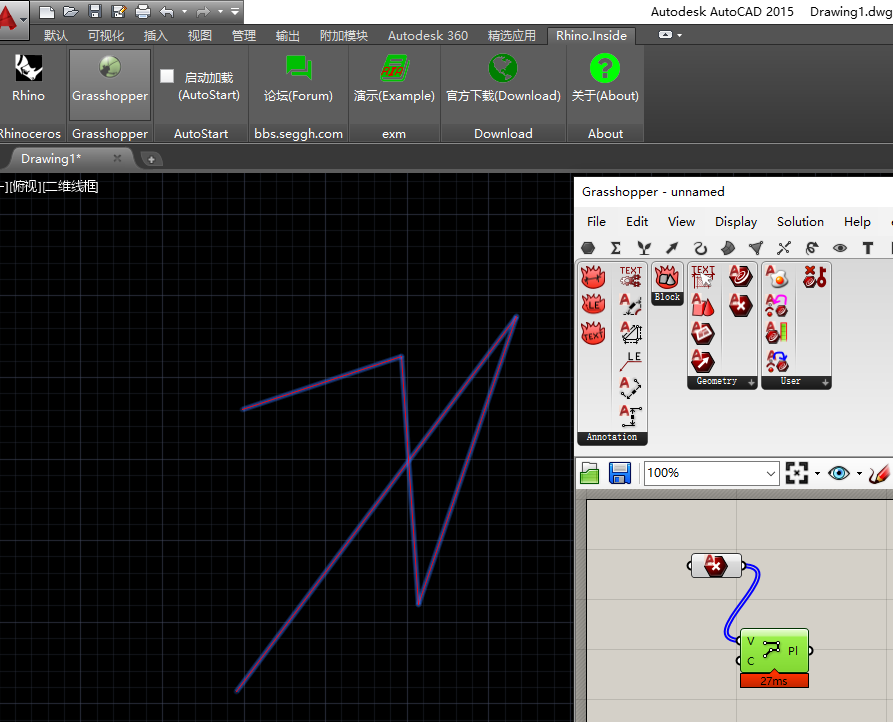
Task: Open the Zoom Extents options dropdown arrow
Action: (x=817, y=473)
